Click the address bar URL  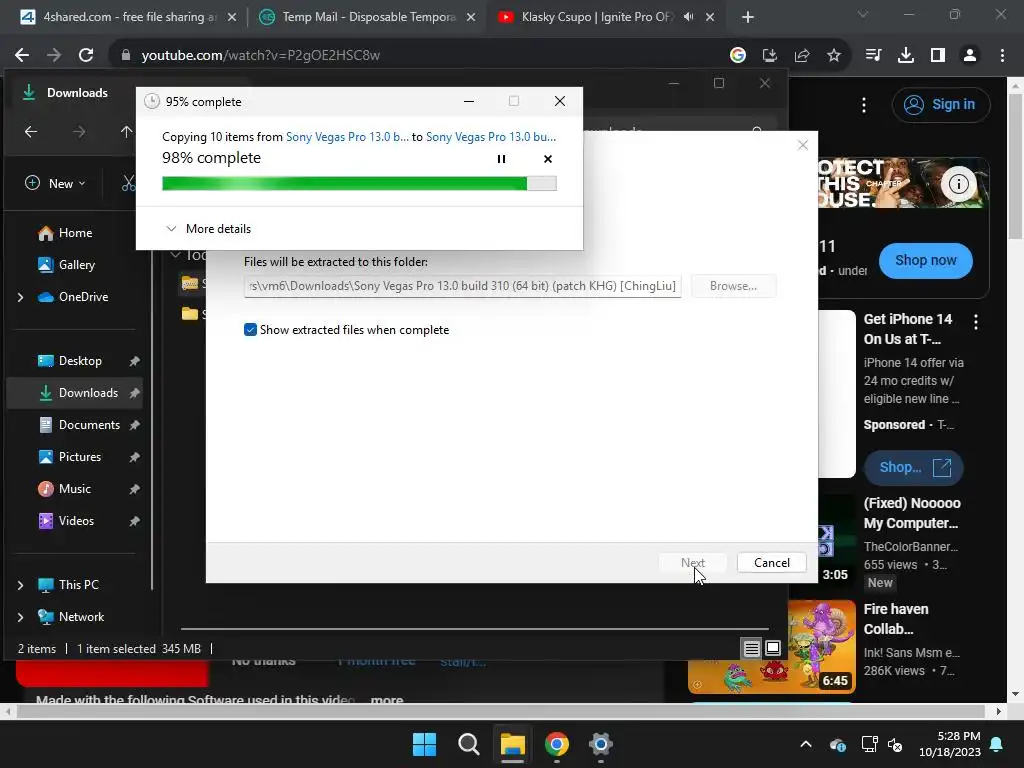coord(261,56)
